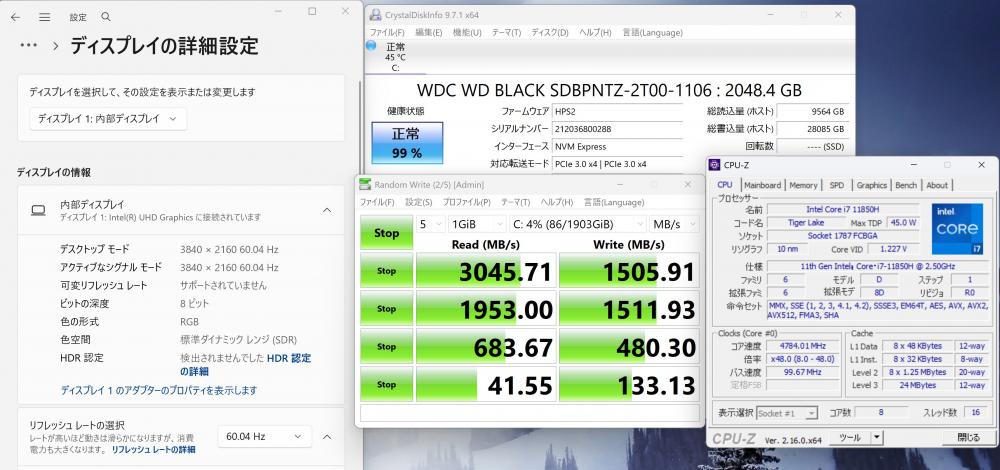
Task: Open the 1GiB test size dropdown
Action: pos(477,224)
